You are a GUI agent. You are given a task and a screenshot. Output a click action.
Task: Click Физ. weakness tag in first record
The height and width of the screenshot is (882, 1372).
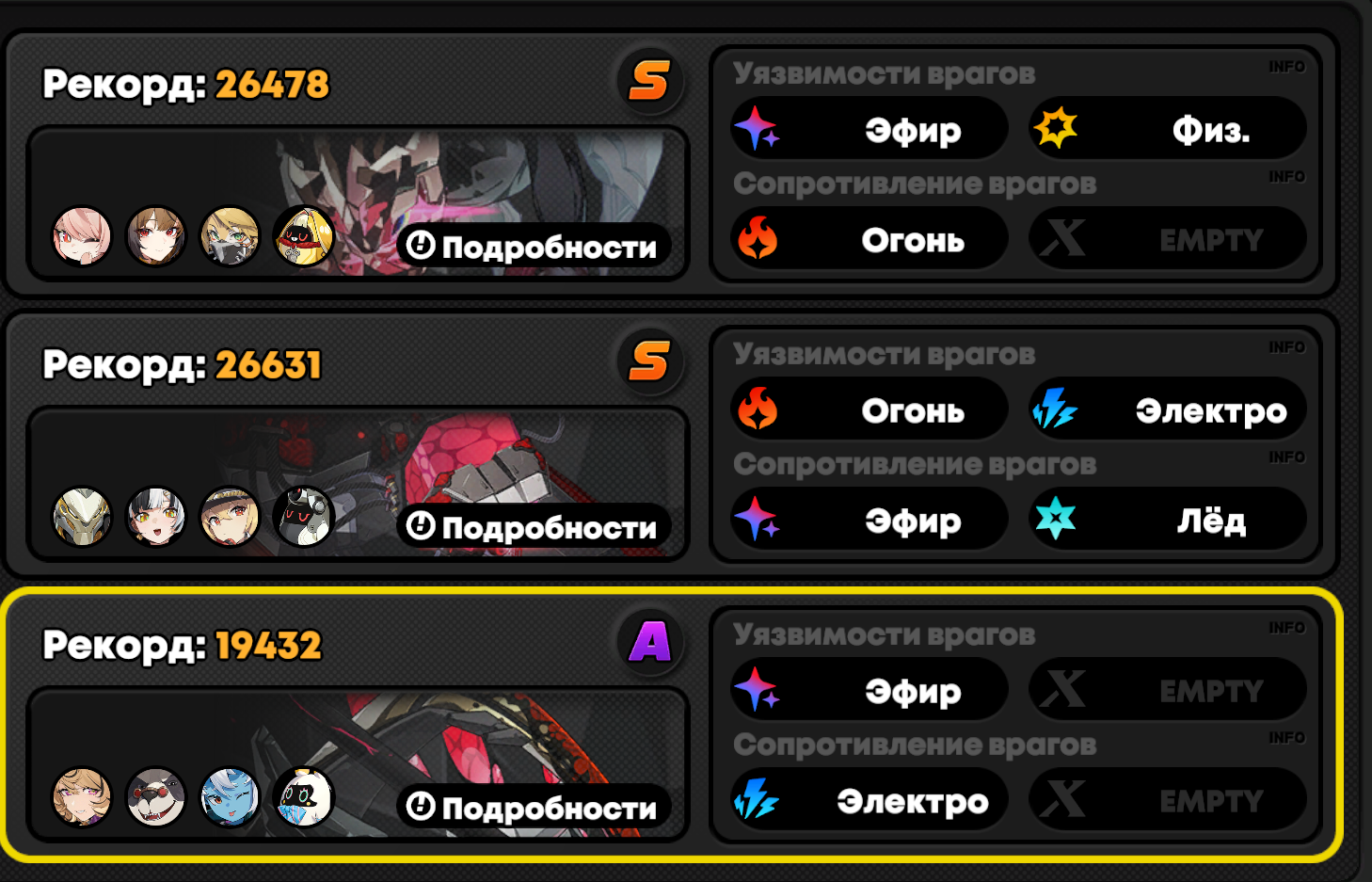point(1167,129)
